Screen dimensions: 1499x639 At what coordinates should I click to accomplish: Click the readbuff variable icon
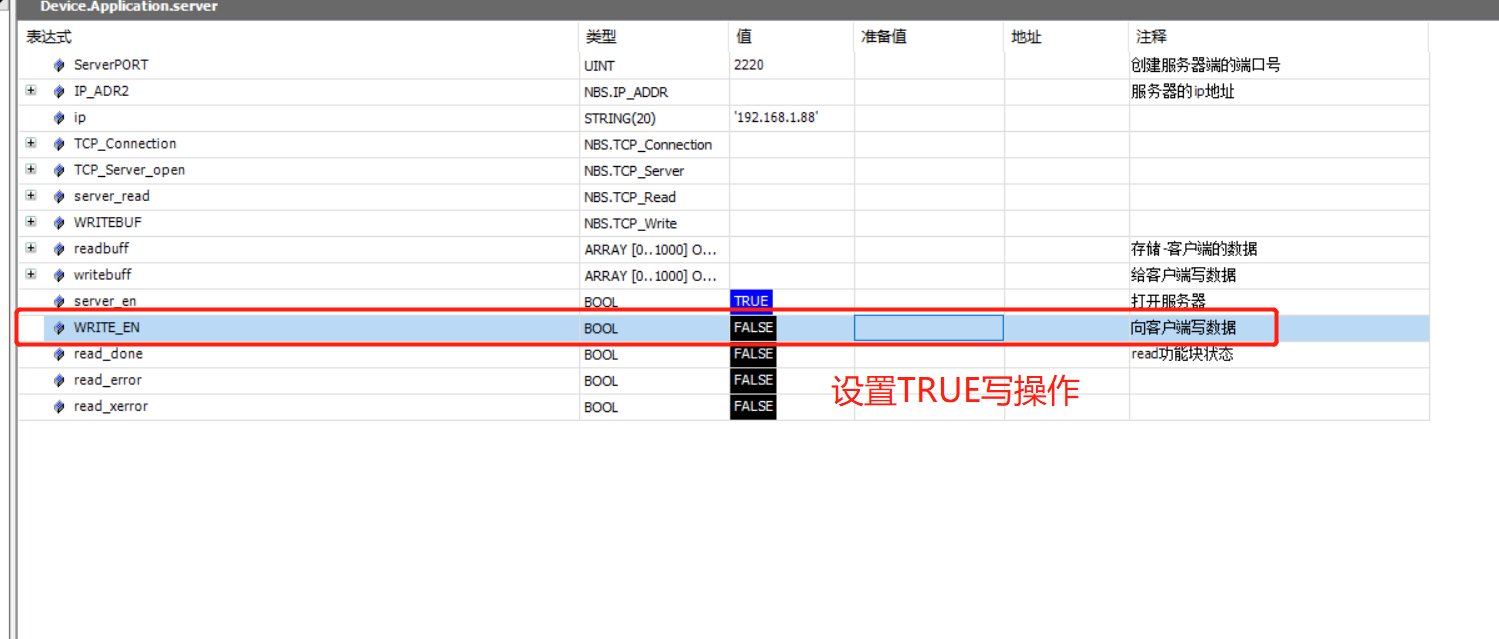[x=60, y=248]
